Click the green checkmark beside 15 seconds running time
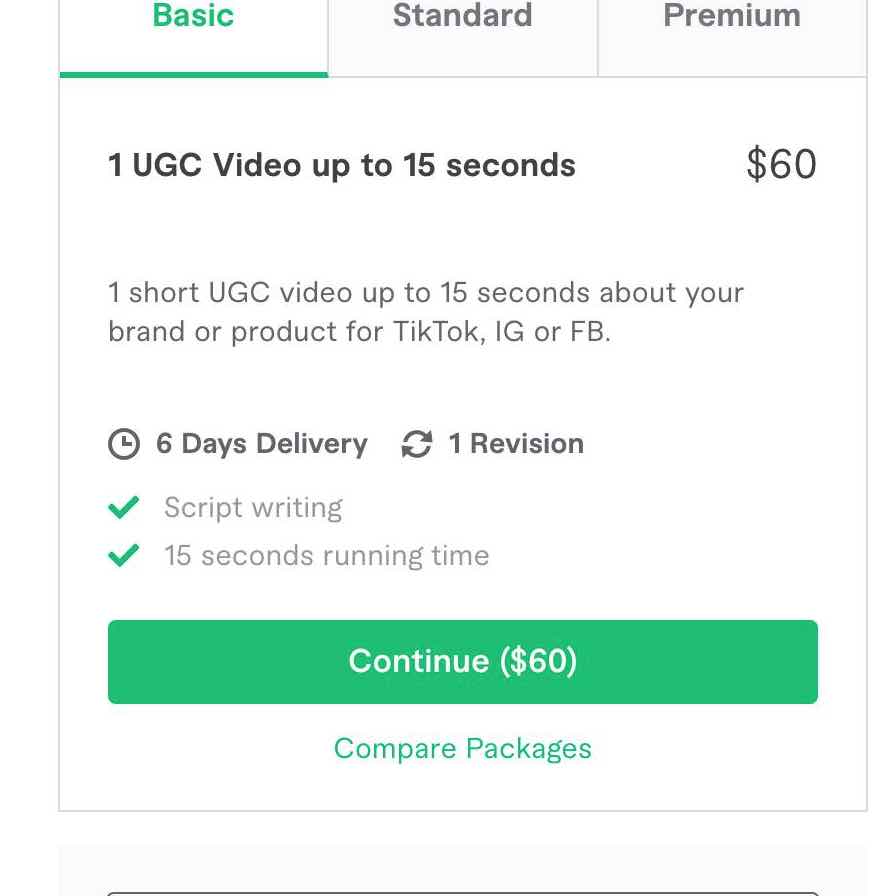 (123, 555)
